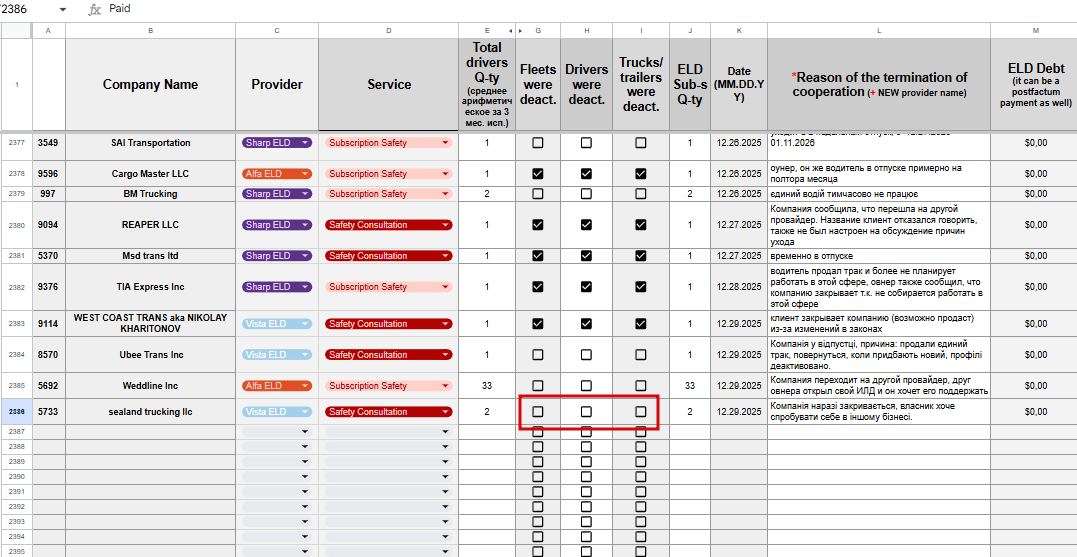Click the Reason of the termination header cell
This screenshot has width=1077, height=557.
tap(879, 84)
